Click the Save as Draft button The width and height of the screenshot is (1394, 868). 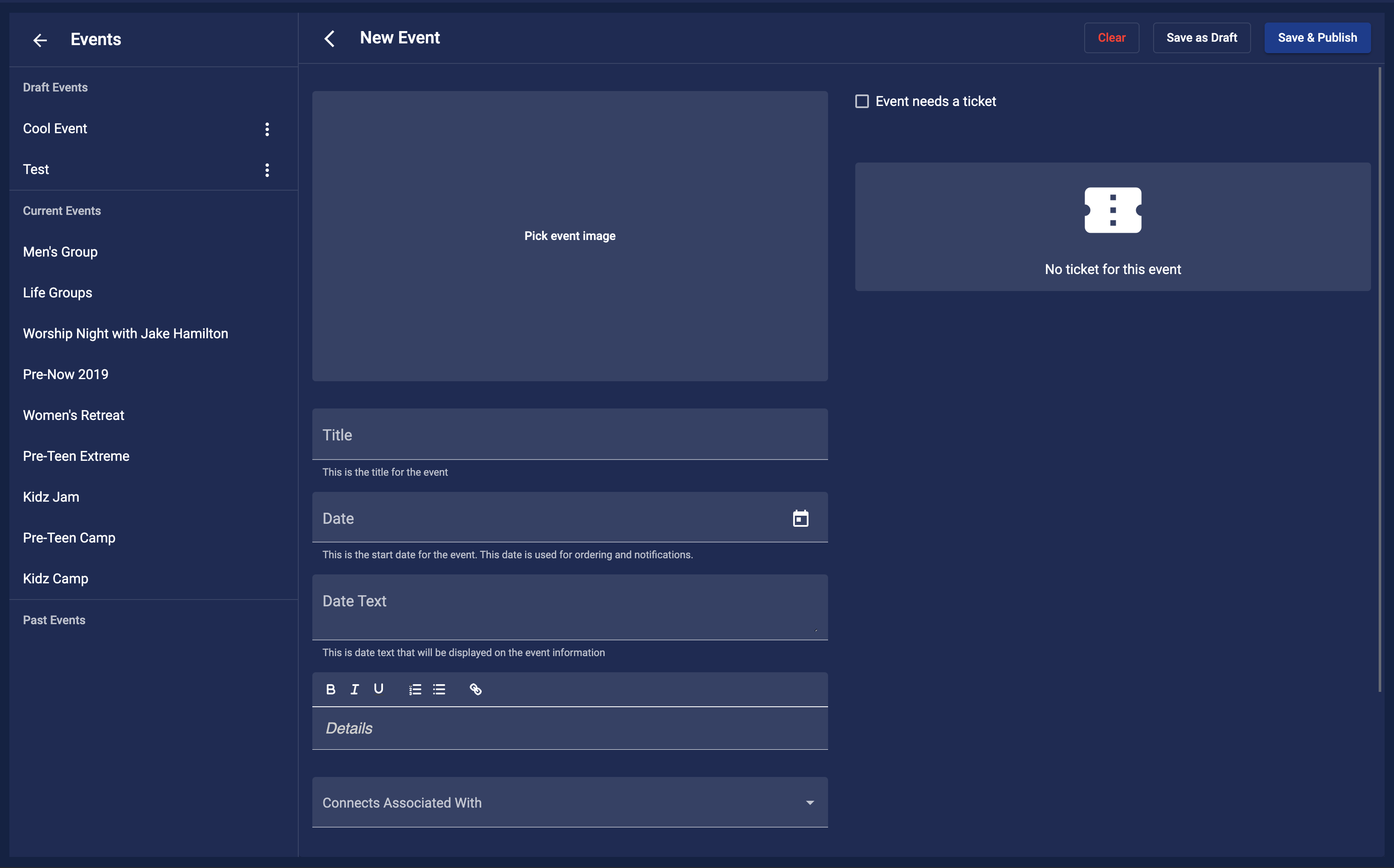(x=1201, y=37)
